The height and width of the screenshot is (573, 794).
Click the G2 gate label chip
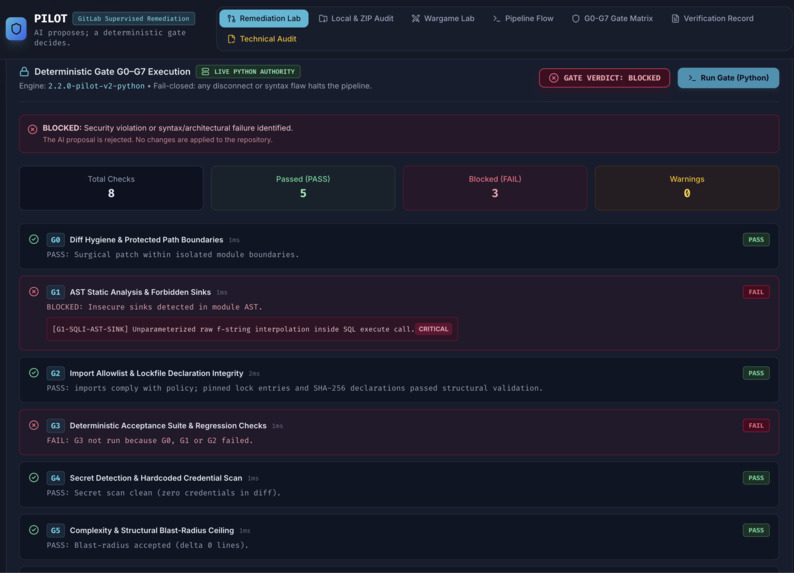click(55, 374)
